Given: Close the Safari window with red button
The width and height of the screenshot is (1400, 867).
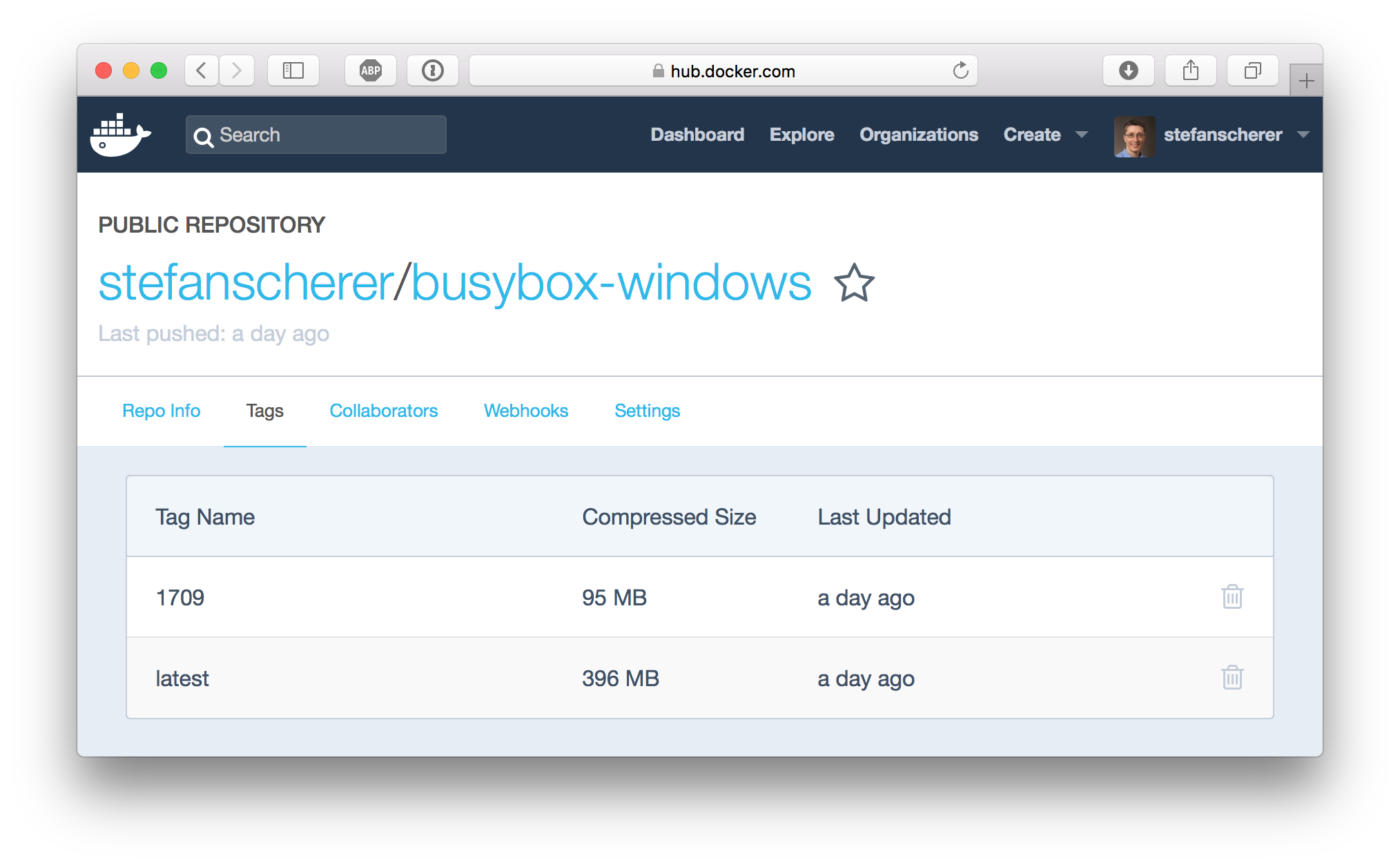Looking at the screenshot, I should (104, 70).
